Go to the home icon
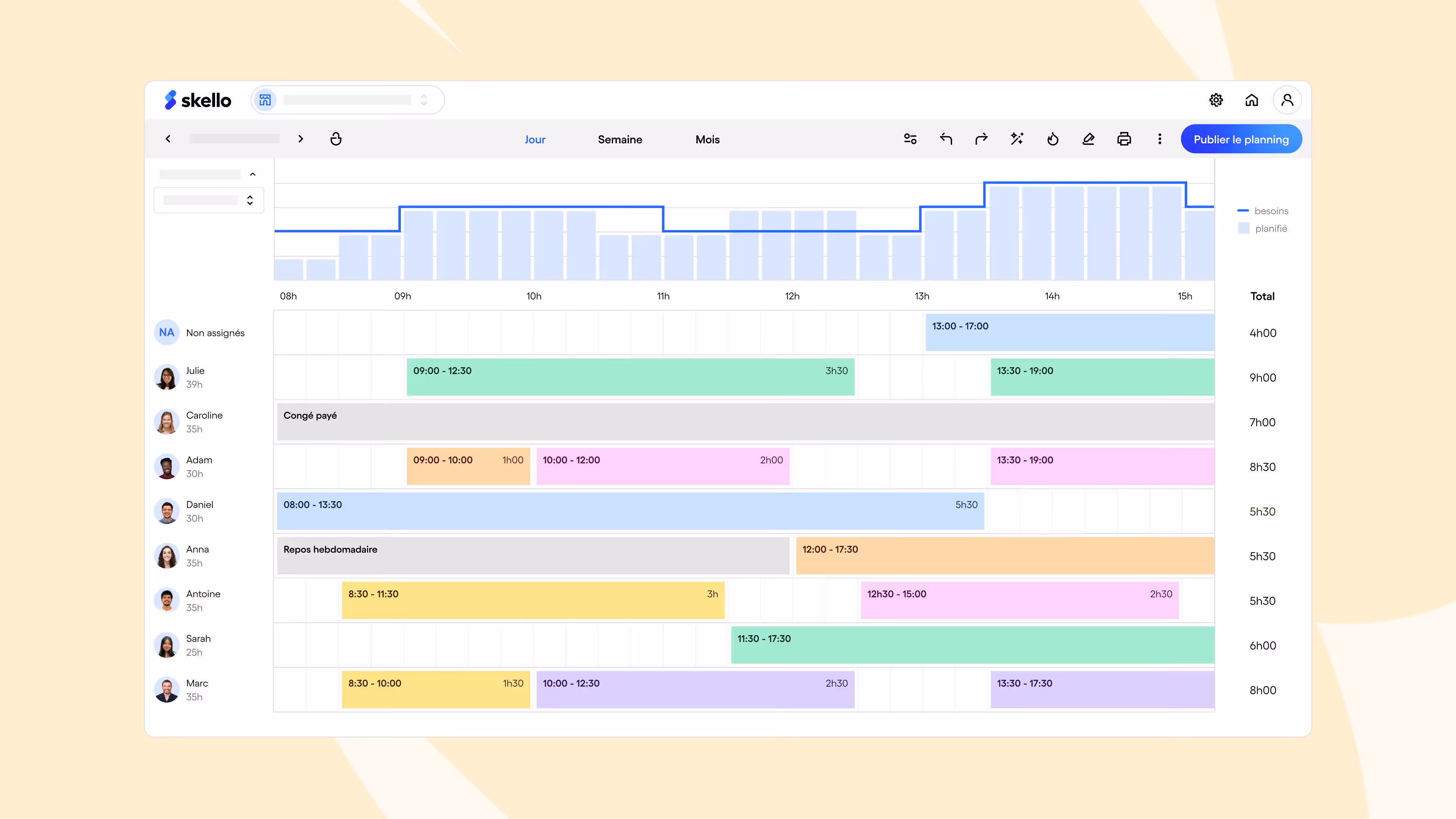 tap(1251, 100)
